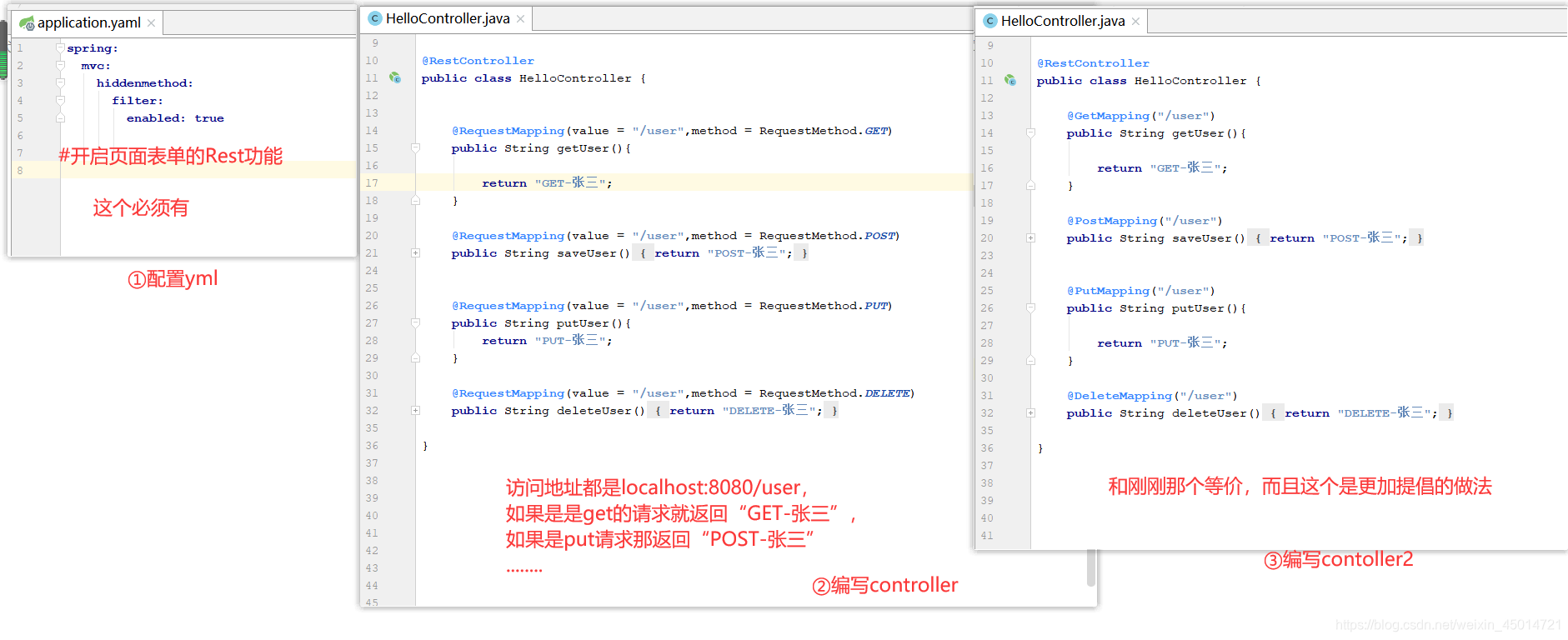Click fold end marker at line 29 in middle editor
The height and width of the screenshot is (640, 1568).
pyautogui.click(x=415, y=358)
